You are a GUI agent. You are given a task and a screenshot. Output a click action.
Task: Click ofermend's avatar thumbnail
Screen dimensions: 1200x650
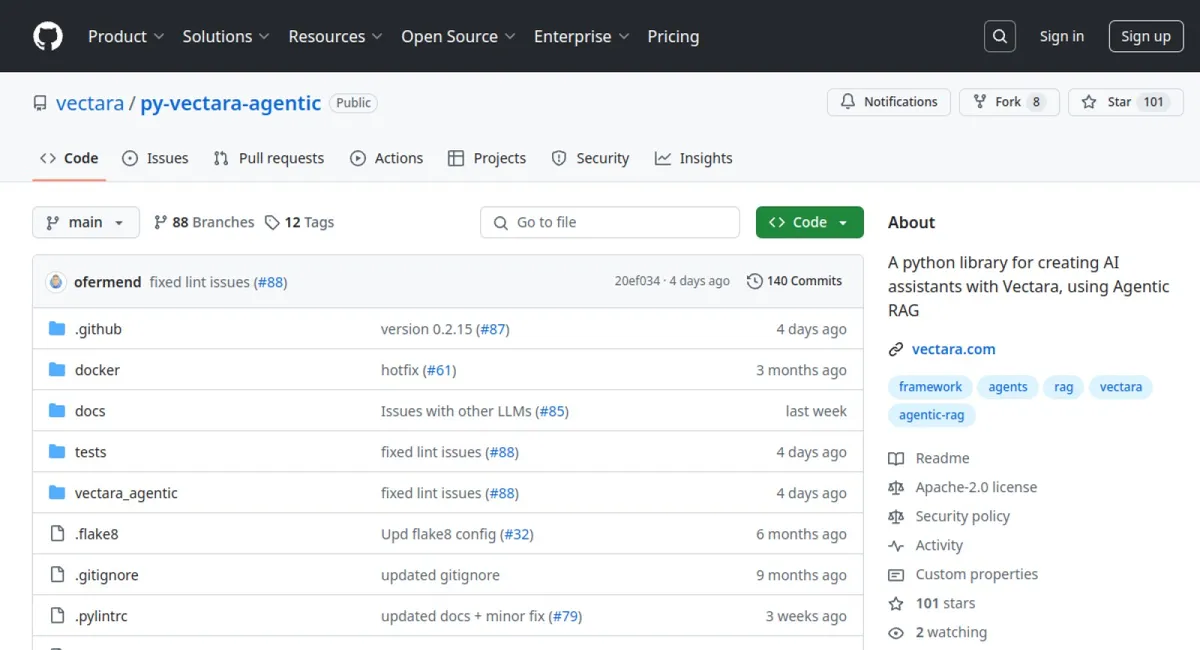pos(56,282)
